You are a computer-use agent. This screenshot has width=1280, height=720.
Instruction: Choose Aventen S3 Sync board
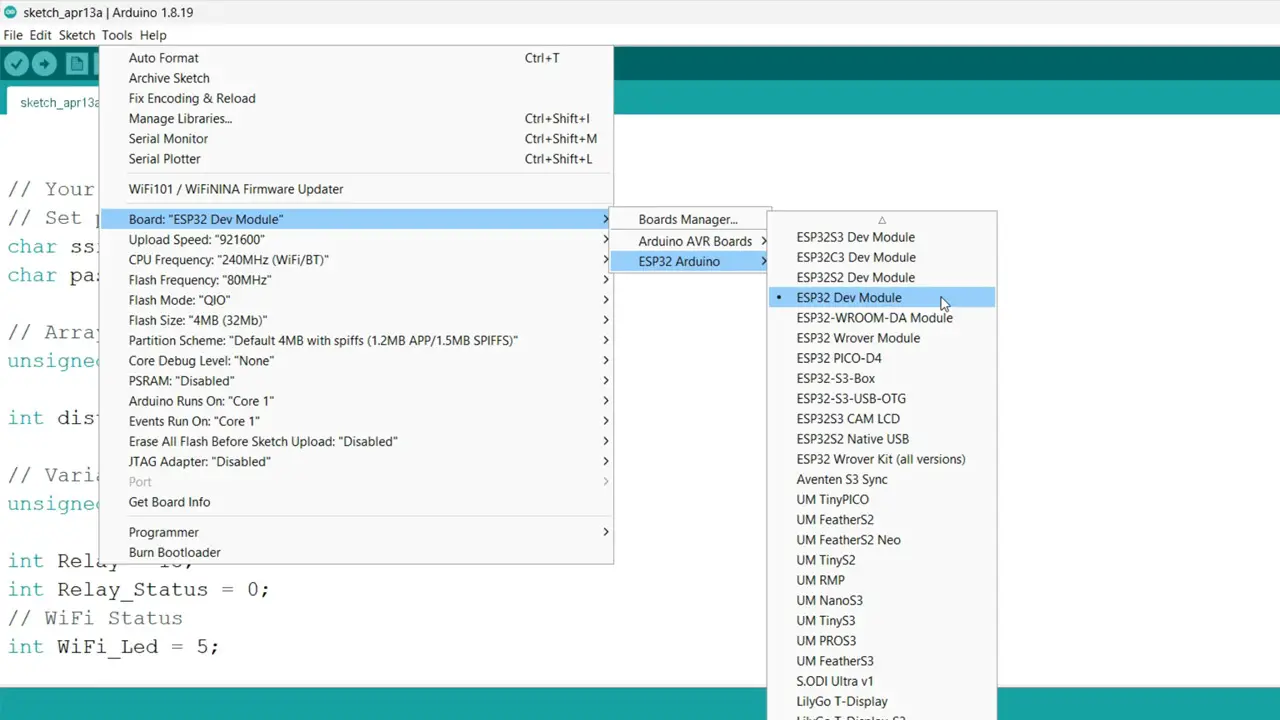pyautogui.click(x=881, y=479)
